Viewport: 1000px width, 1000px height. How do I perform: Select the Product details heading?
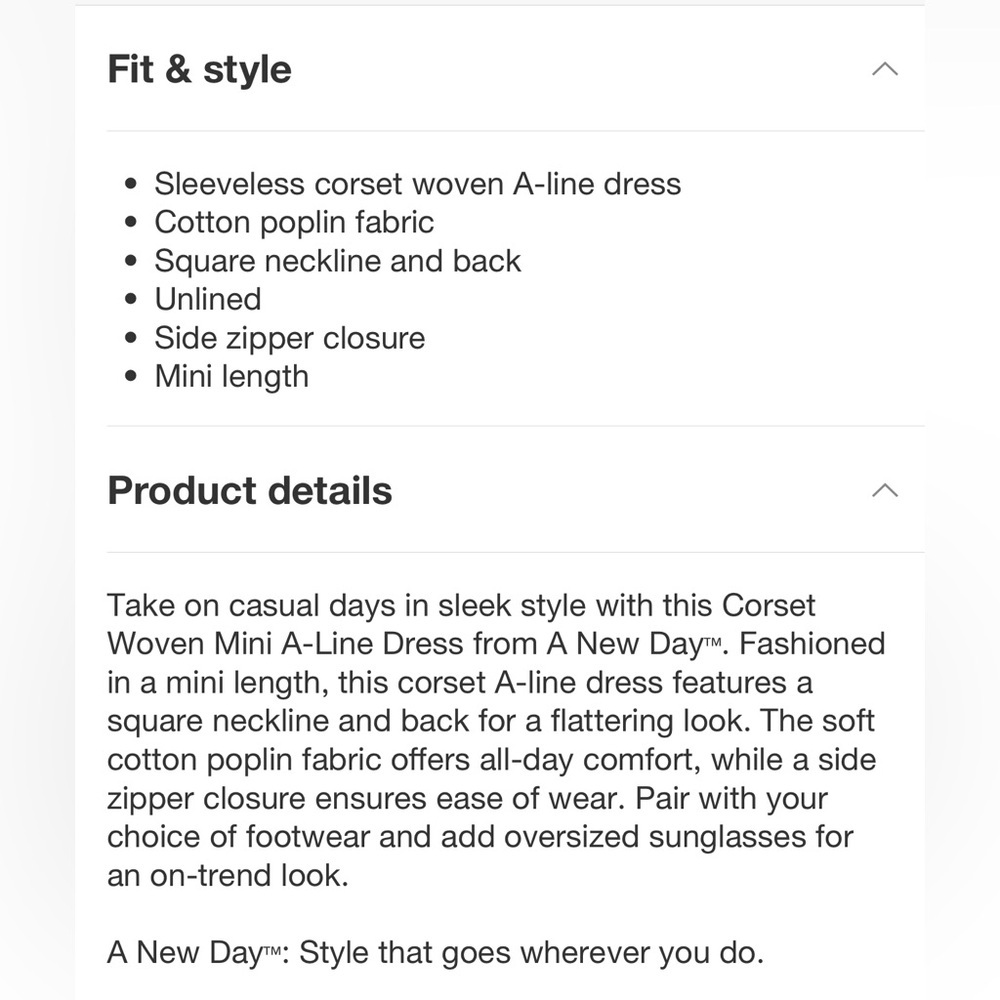point(249,490)
